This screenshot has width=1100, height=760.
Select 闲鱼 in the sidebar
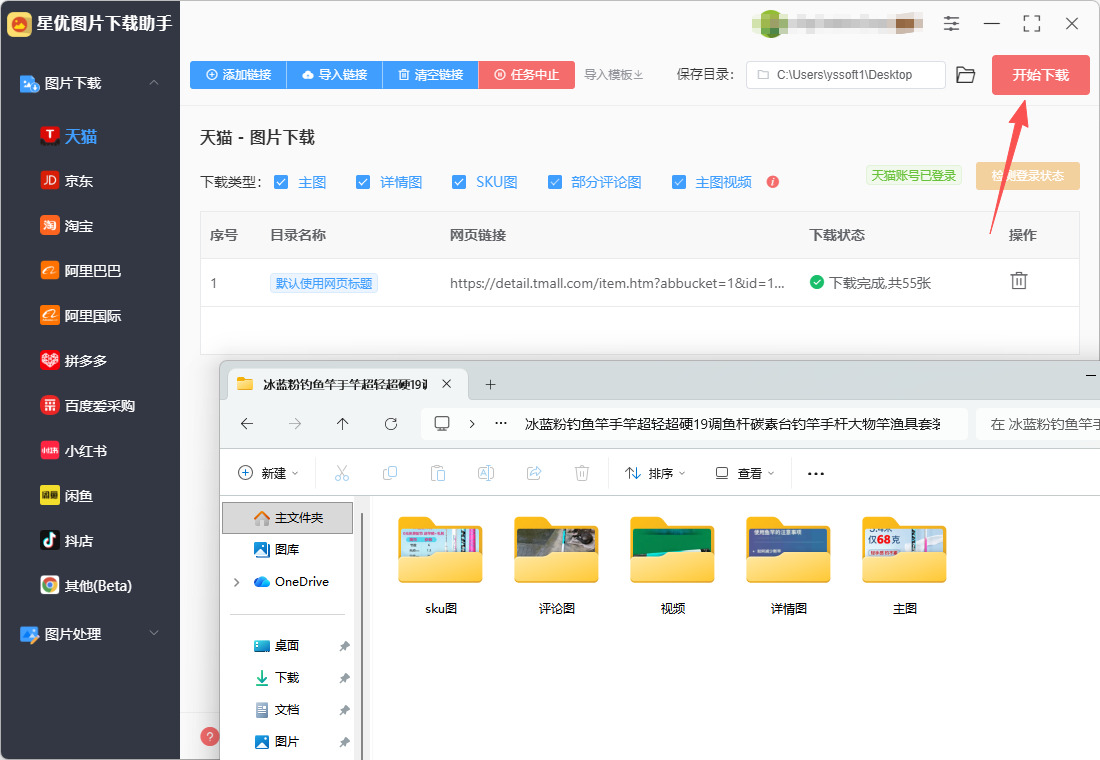pos(67,495)
